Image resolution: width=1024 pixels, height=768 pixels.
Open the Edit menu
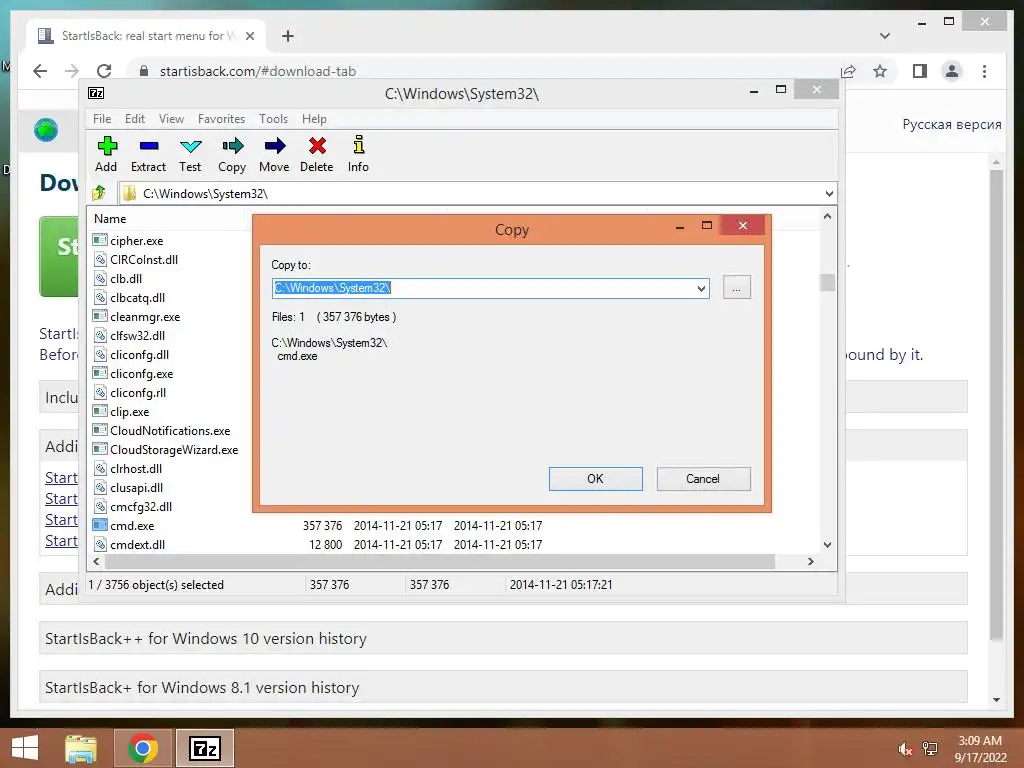[x=135, y=119]
